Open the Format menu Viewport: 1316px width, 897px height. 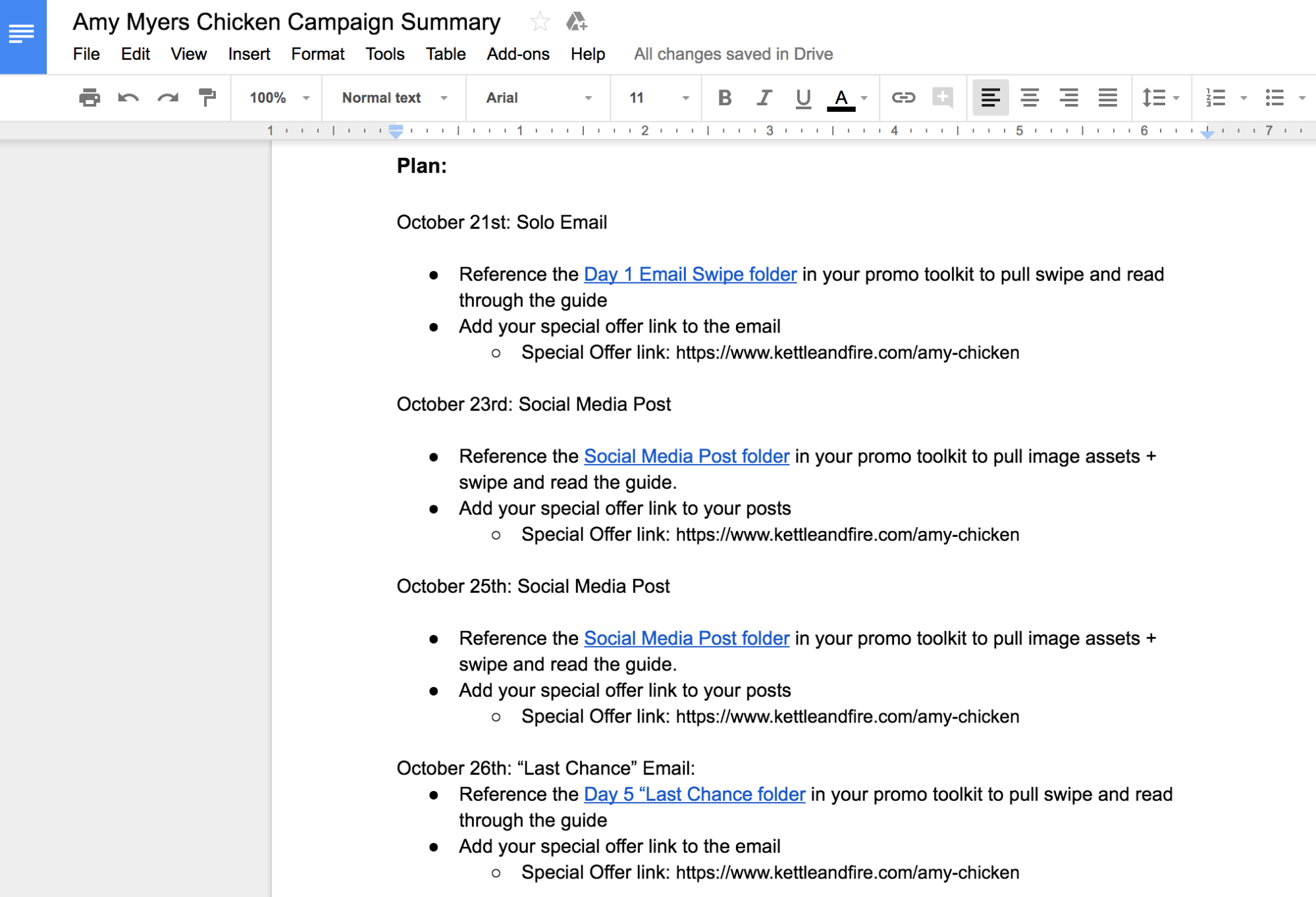(317, 54)
